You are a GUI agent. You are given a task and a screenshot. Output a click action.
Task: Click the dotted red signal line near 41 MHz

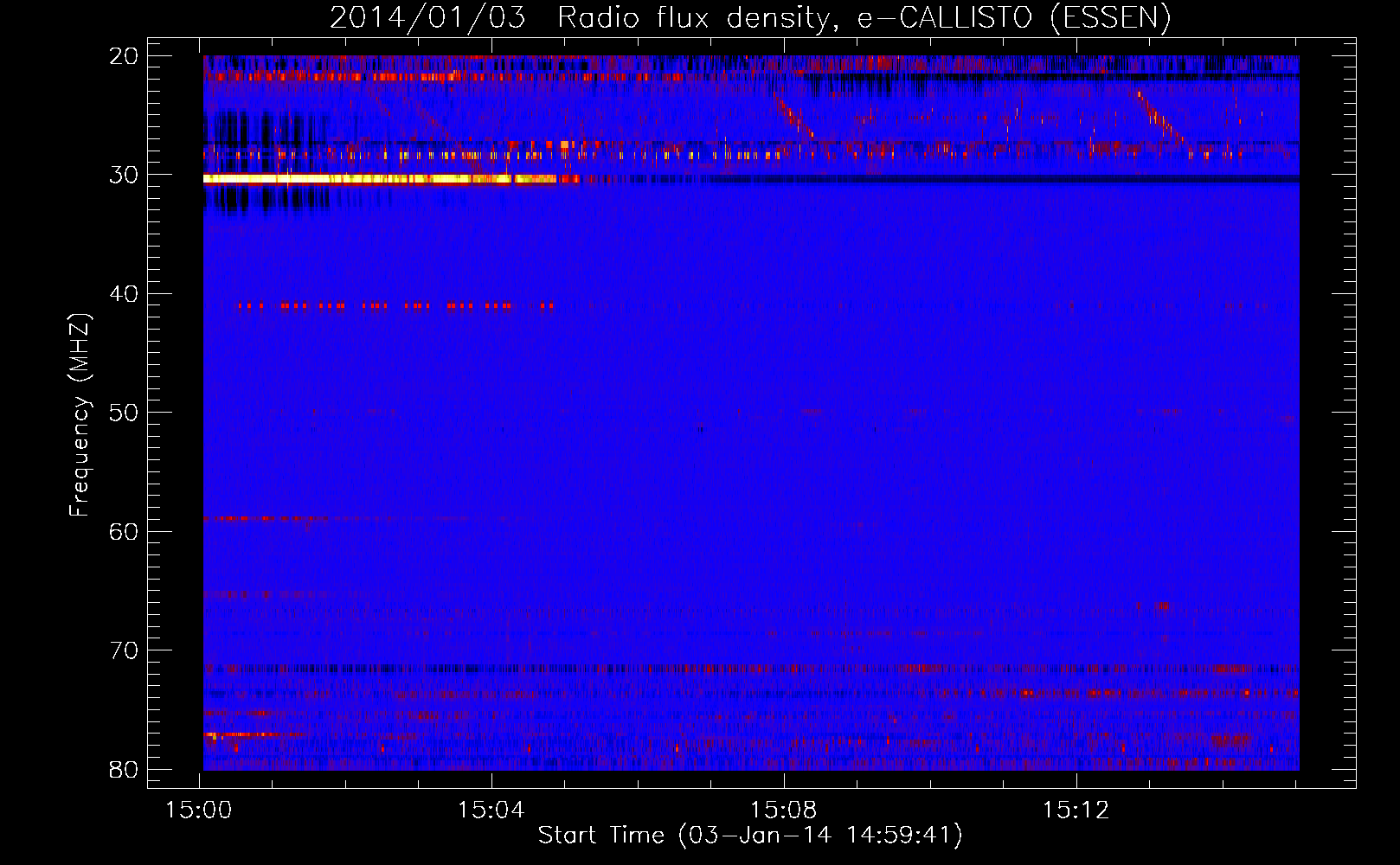point(395,305)
